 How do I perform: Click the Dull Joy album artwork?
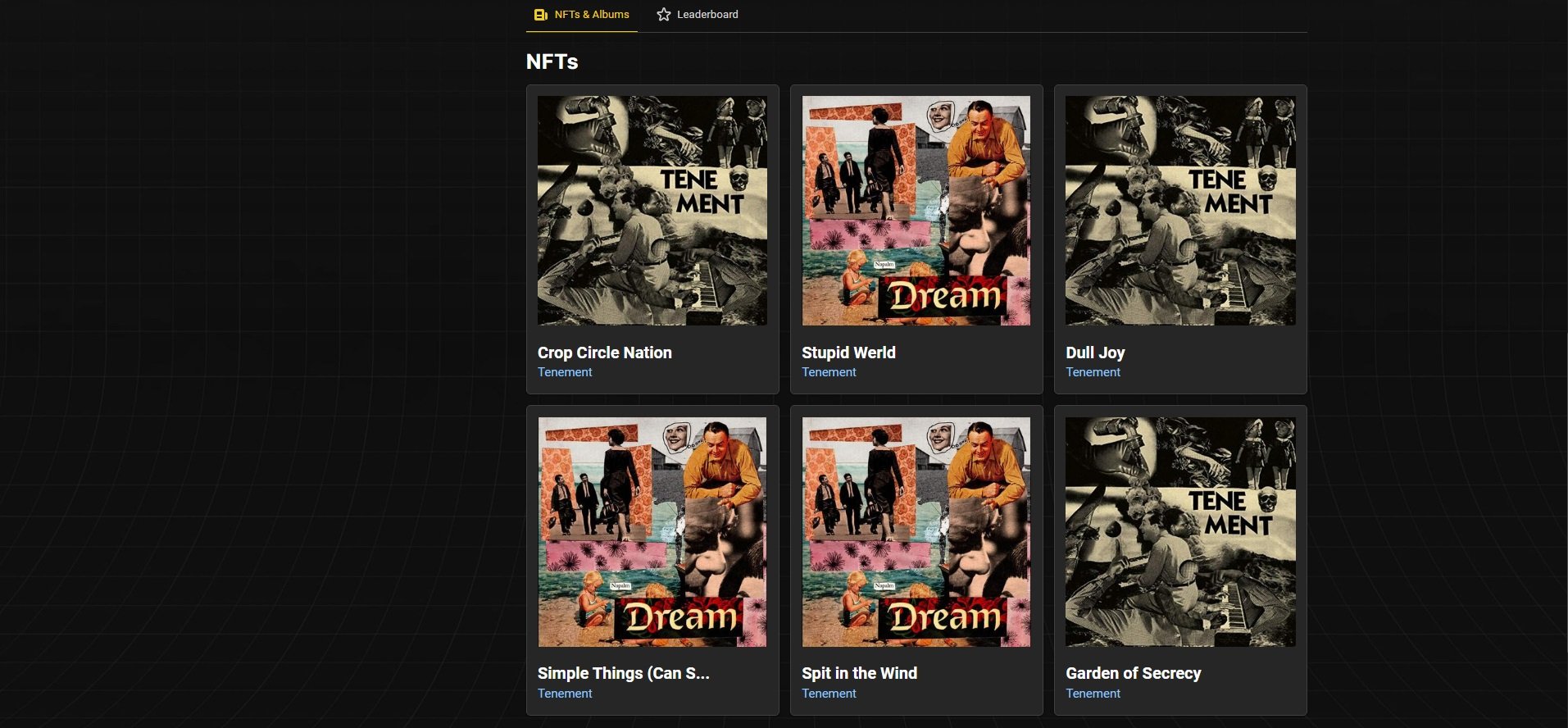1179,211
